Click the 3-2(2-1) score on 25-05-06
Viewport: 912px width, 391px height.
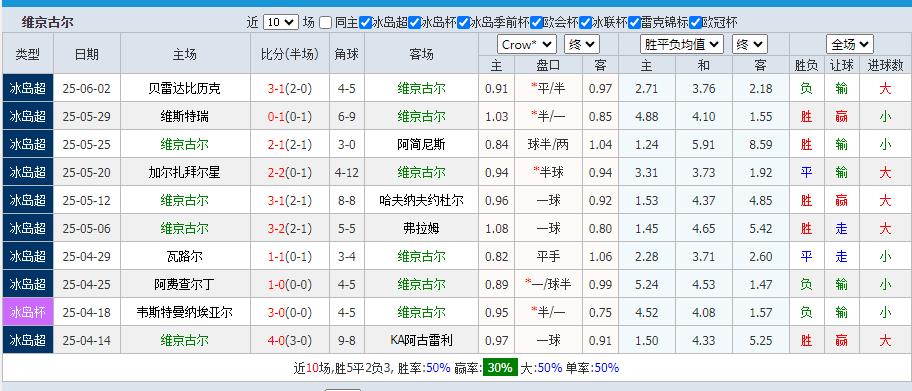(x=290, y=228)
